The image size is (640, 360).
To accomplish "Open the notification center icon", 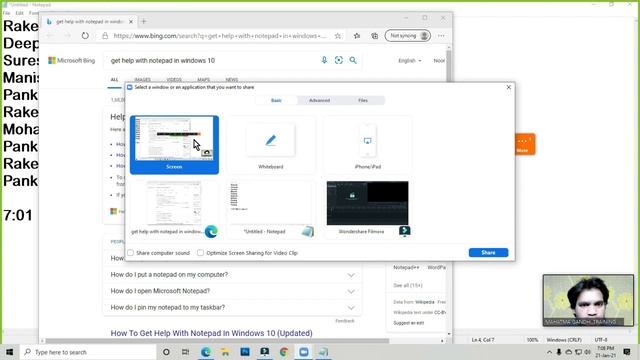I will tap(627, 352).
